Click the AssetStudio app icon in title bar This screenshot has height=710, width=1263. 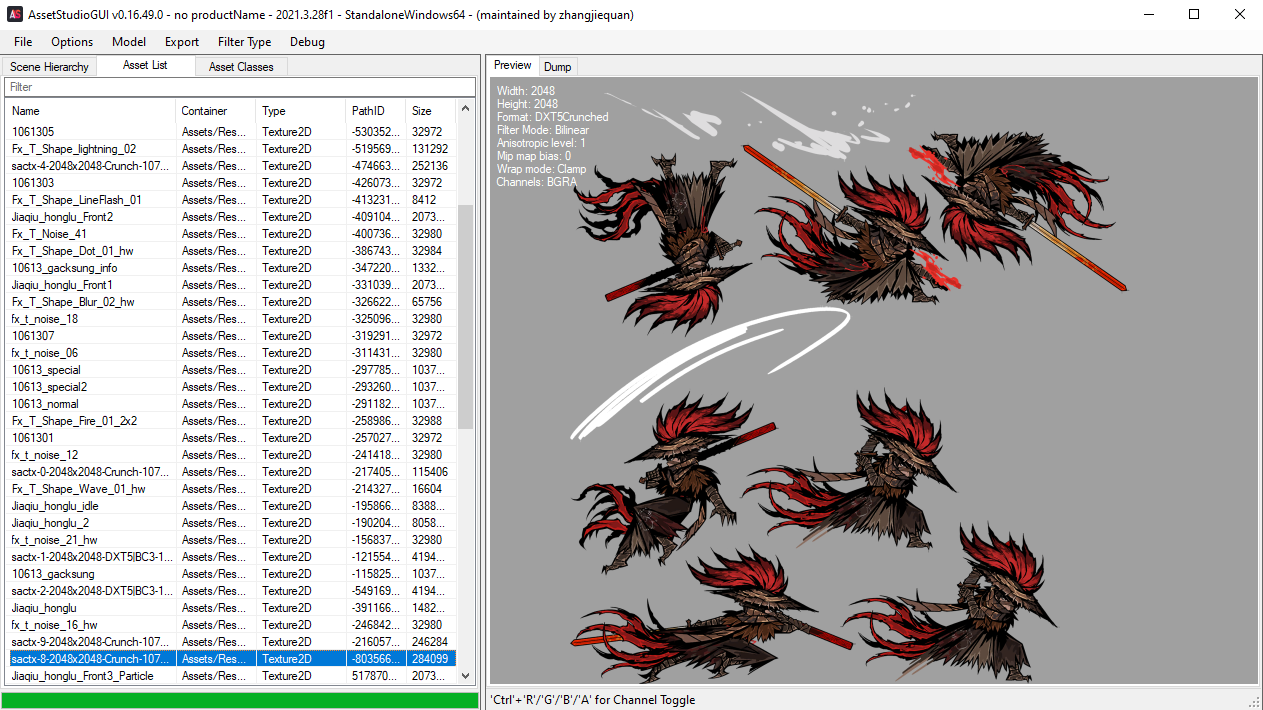16,15
